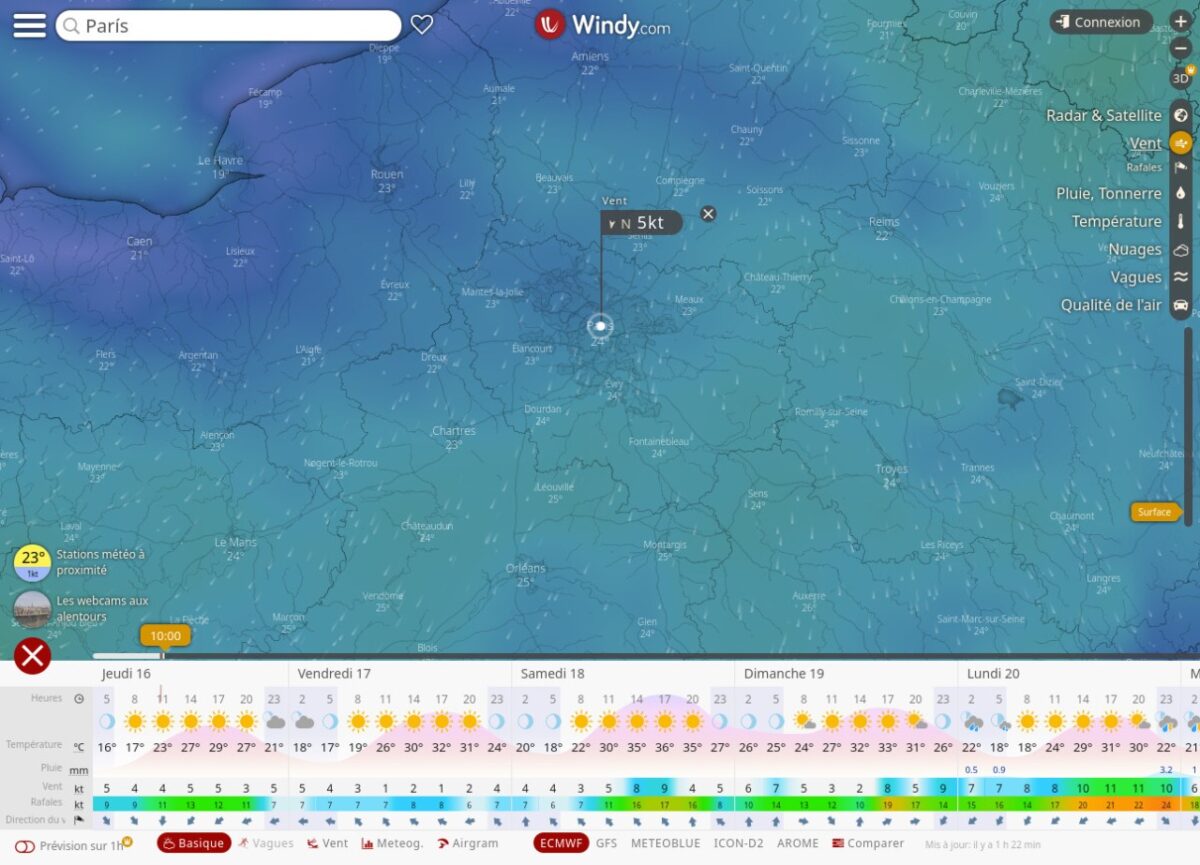Open the hamburger menu
Screen dimensions: 1200x865
pos(29,24)
